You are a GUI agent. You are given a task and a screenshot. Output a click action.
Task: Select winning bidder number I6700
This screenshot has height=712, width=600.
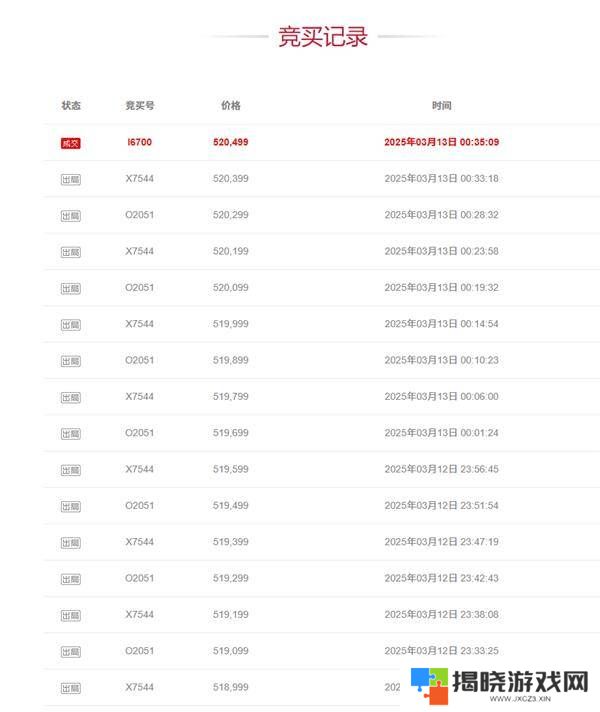pyautogui.click(x=139, y=142)
